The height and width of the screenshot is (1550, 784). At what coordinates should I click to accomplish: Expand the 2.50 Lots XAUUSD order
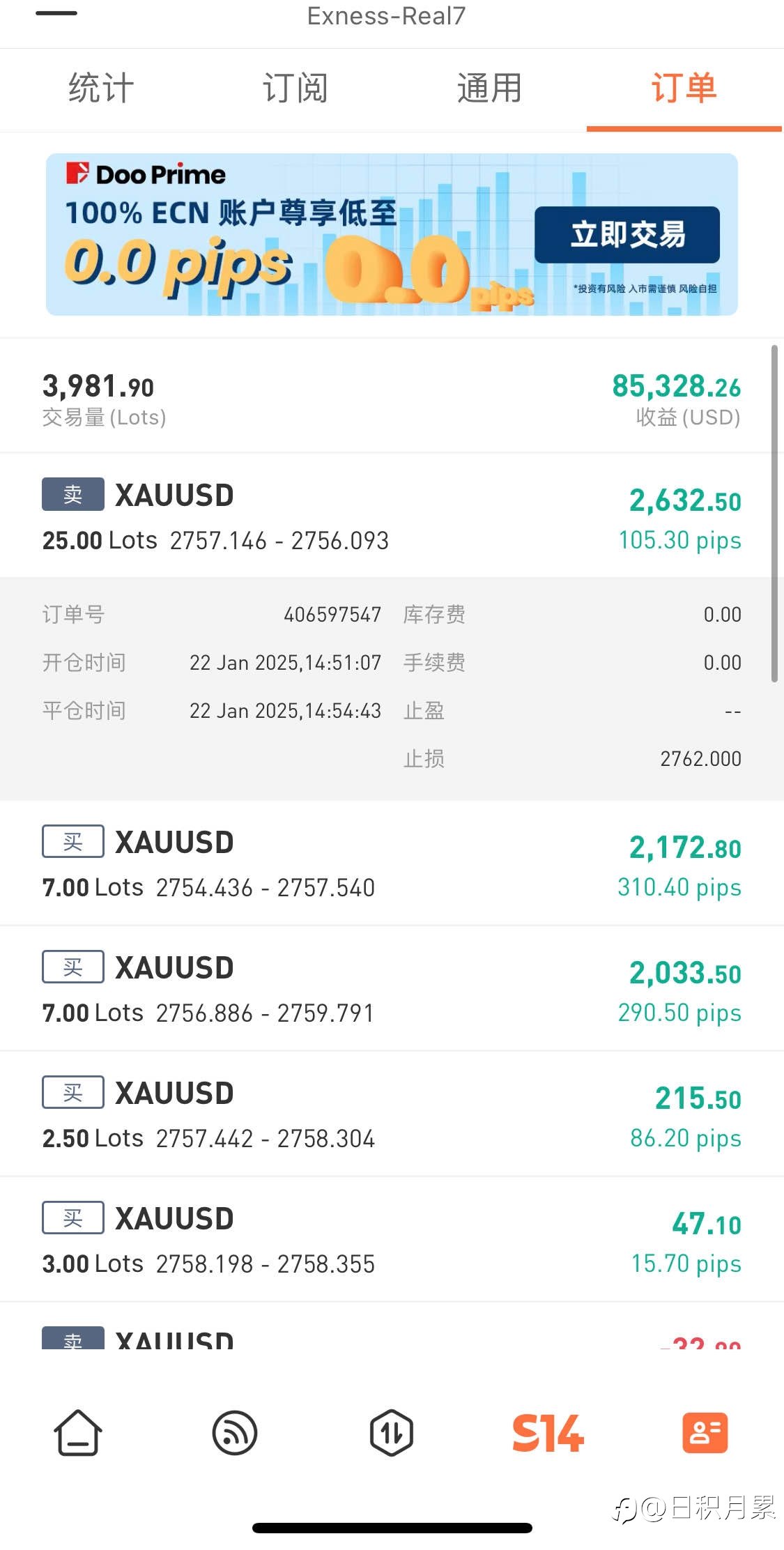pos(392,1114)
